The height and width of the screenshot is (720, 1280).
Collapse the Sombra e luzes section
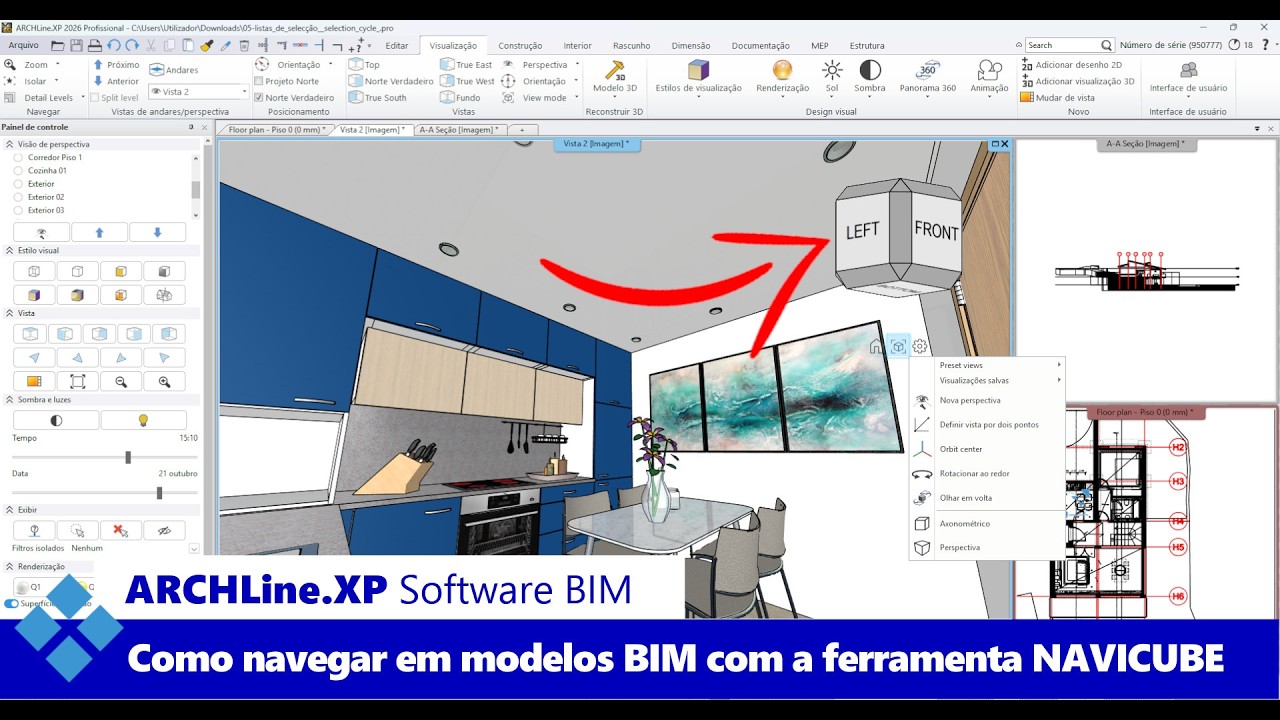click(10, 399)
